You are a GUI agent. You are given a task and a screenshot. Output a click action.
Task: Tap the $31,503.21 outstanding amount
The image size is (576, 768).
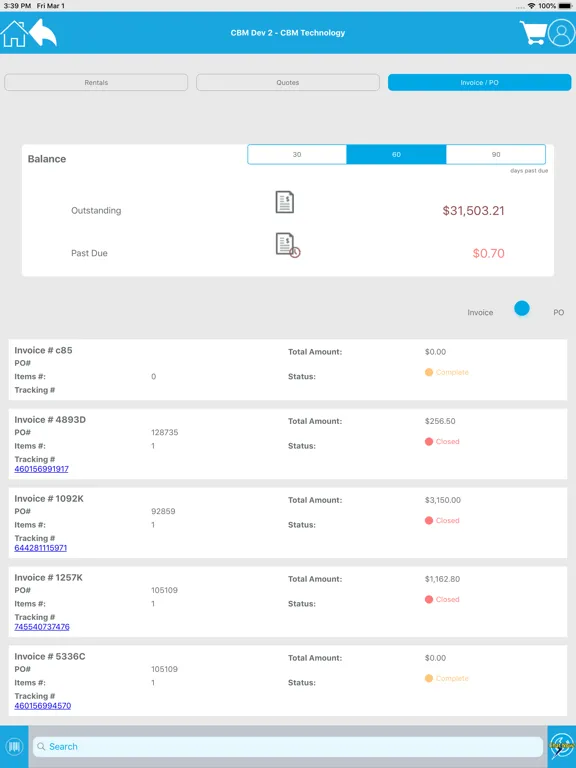pyautogui.click(x=473, y=211)
